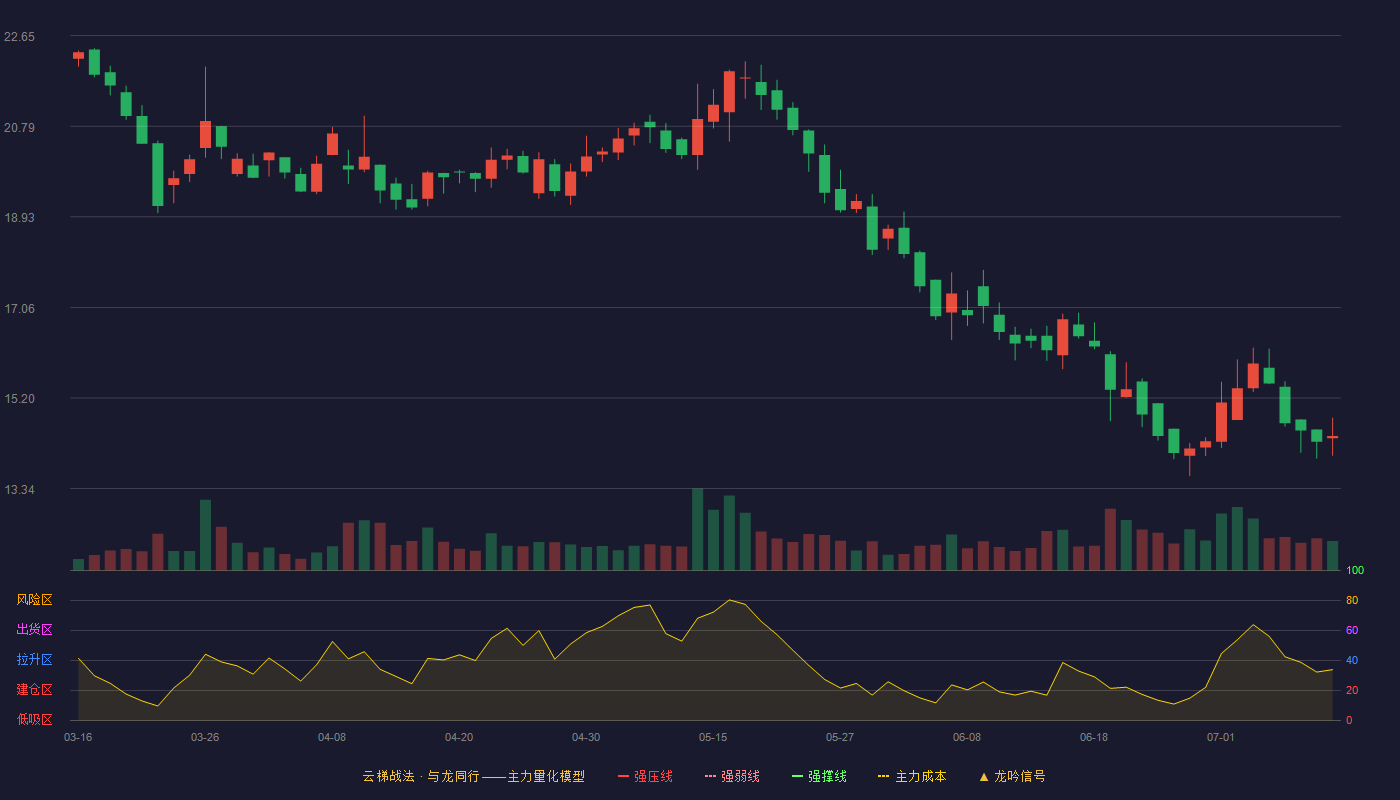Click the 03-26 date axis label
This screenshot has height=800, width=1400.
tap(205, 737)
